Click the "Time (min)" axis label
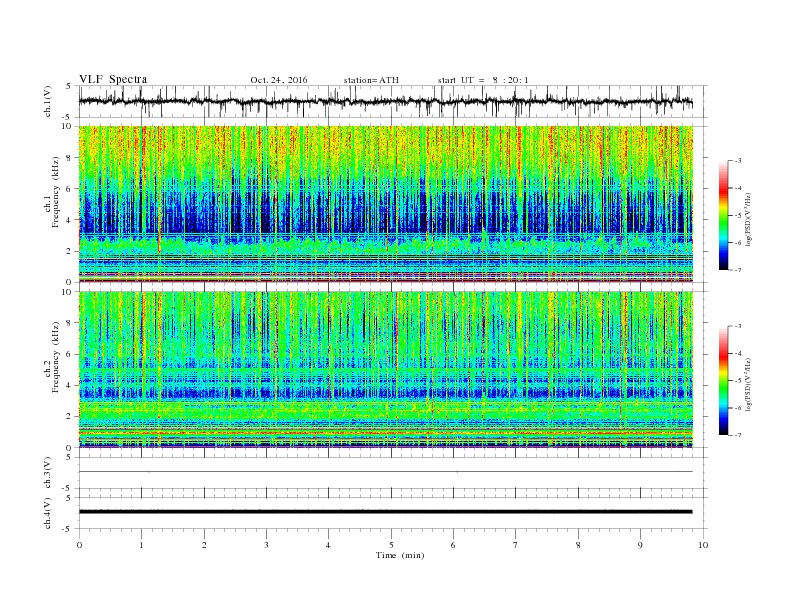The image size is (792, 612). pos(400,555)
